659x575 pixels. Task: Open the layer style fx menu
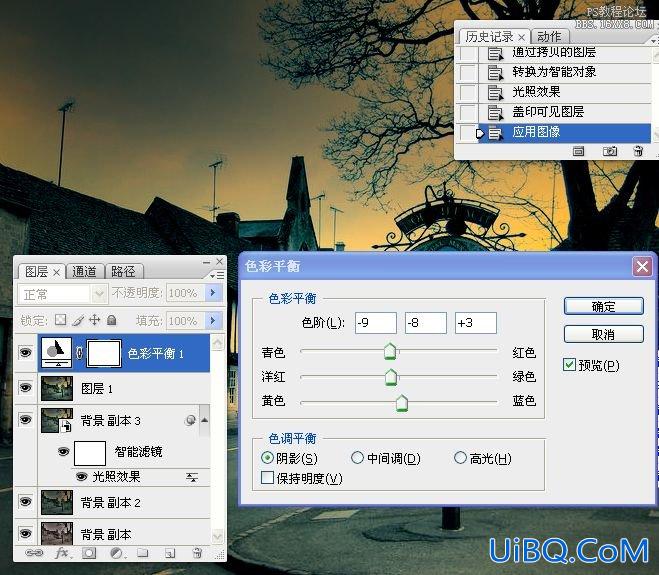point(63,553)
